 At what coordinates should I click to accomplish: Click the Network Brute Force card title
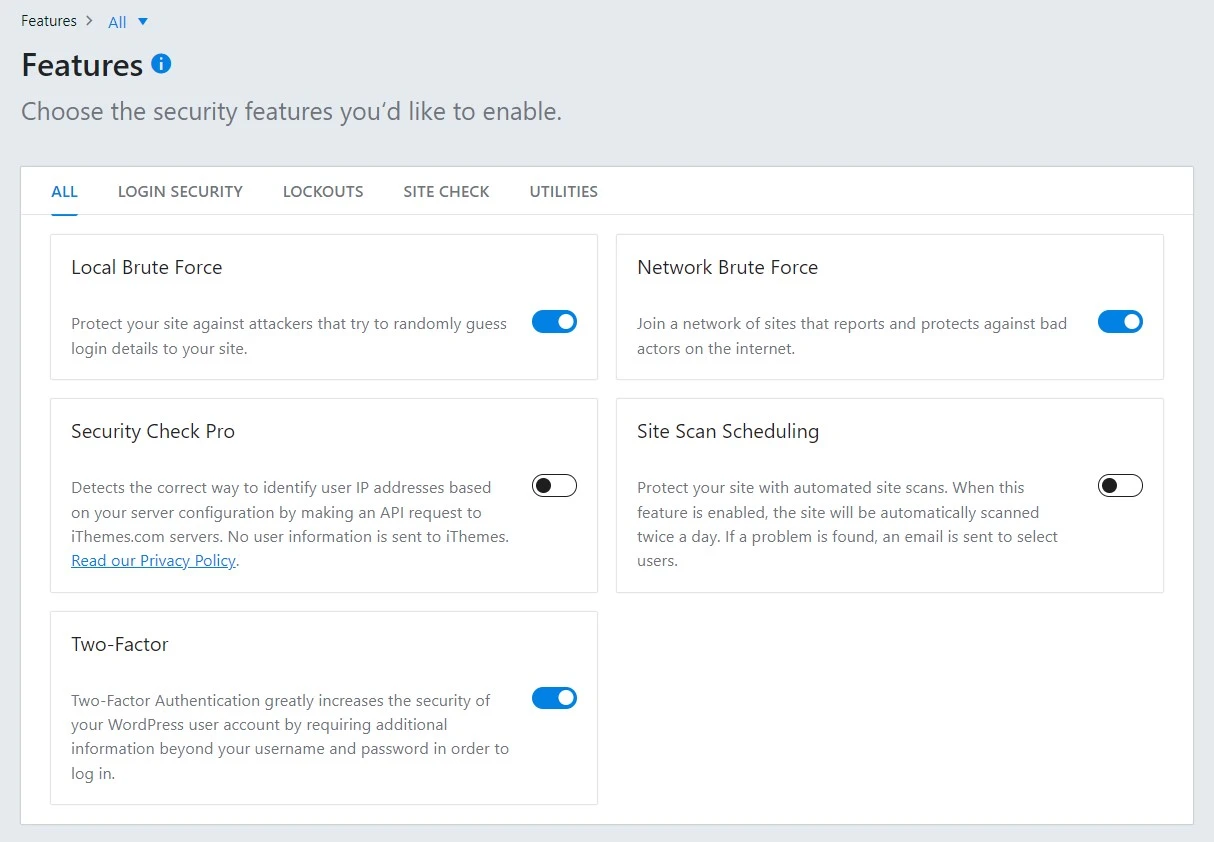[727, 267]
